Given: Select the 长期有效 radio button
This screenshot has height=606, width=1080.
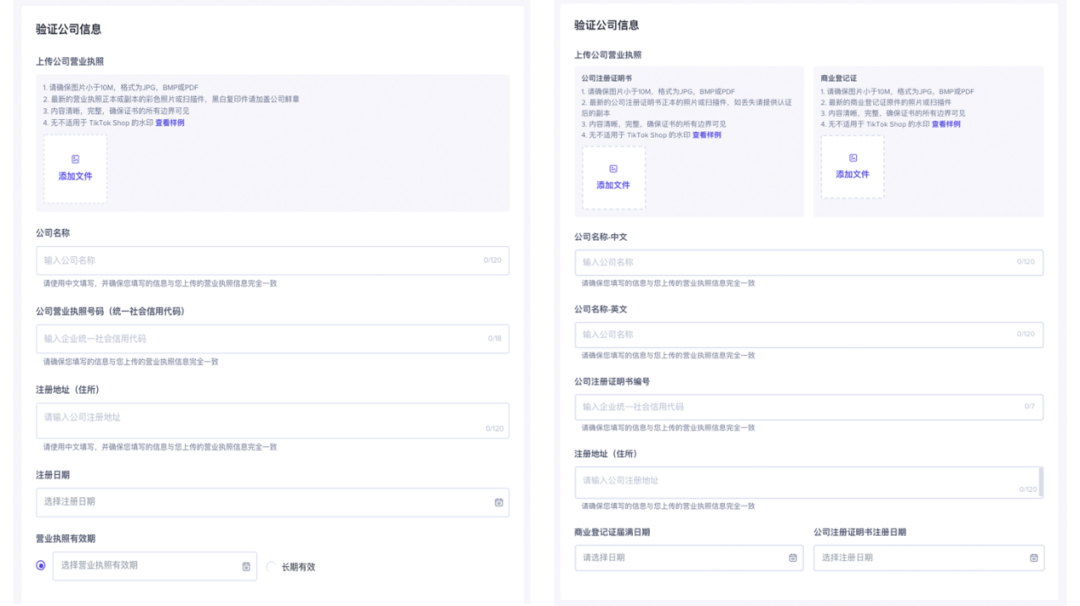Looking at the screenshot, I should pyautogui.click(x=271, y=566).
